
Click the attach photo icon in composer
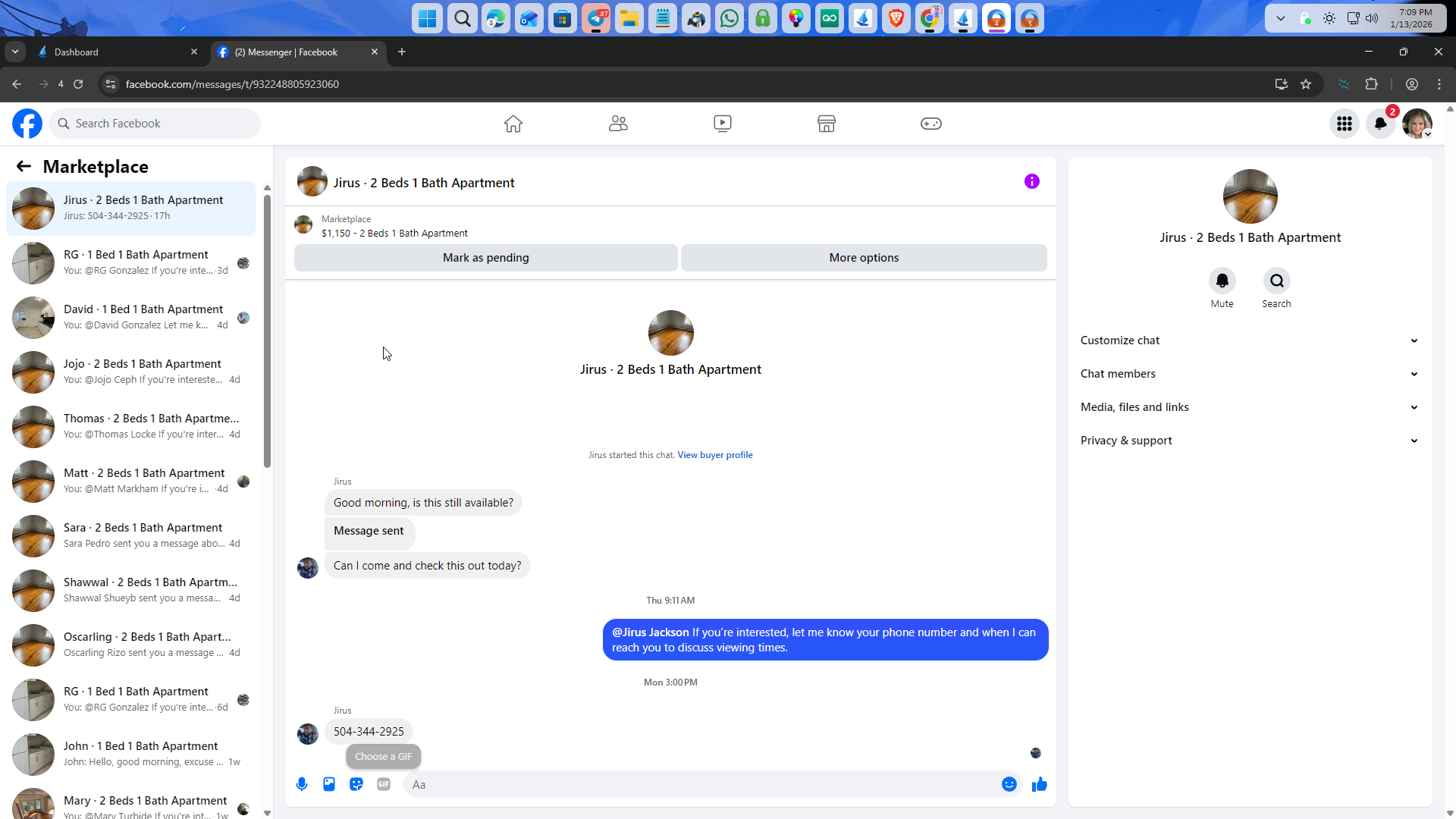pos(329,784)
